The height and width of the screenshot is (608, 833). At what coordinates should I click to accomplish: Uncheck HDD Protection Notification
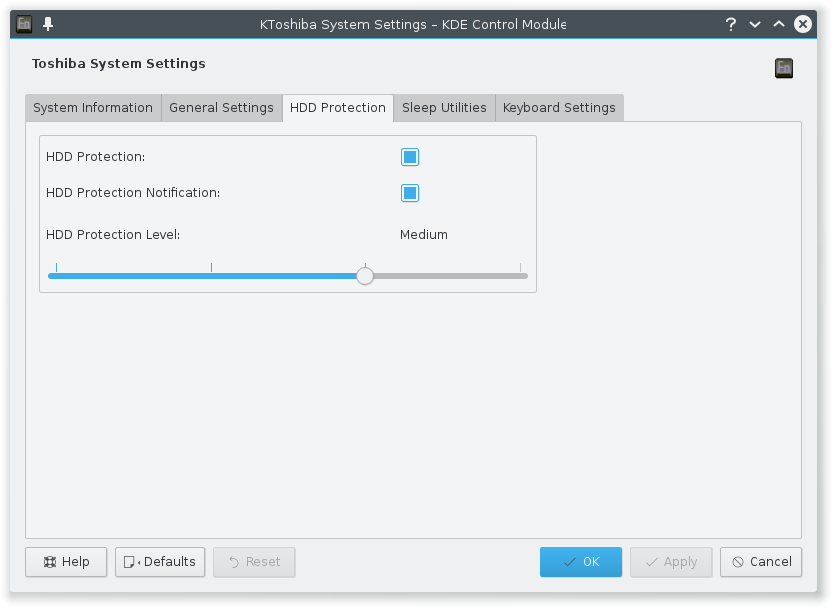coord(410,193)
